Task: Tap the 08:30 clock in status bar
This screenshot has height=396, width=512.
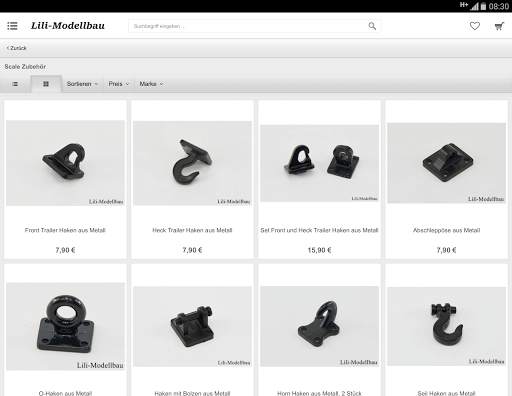Action: 499,6
